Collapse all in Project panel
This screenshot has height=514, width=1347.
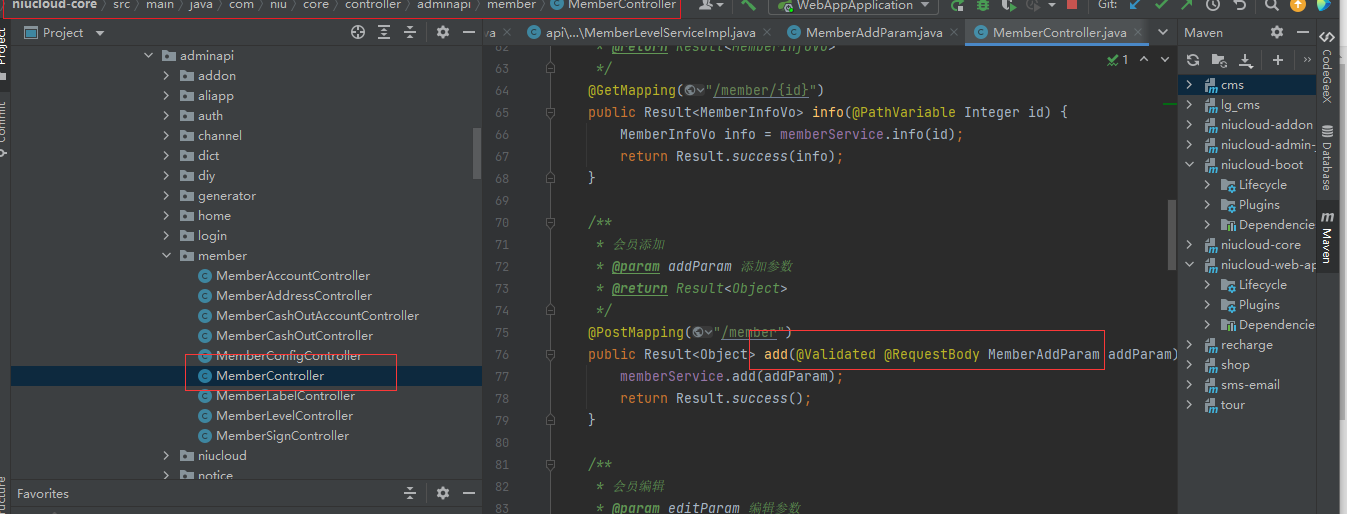coord(409,33)
